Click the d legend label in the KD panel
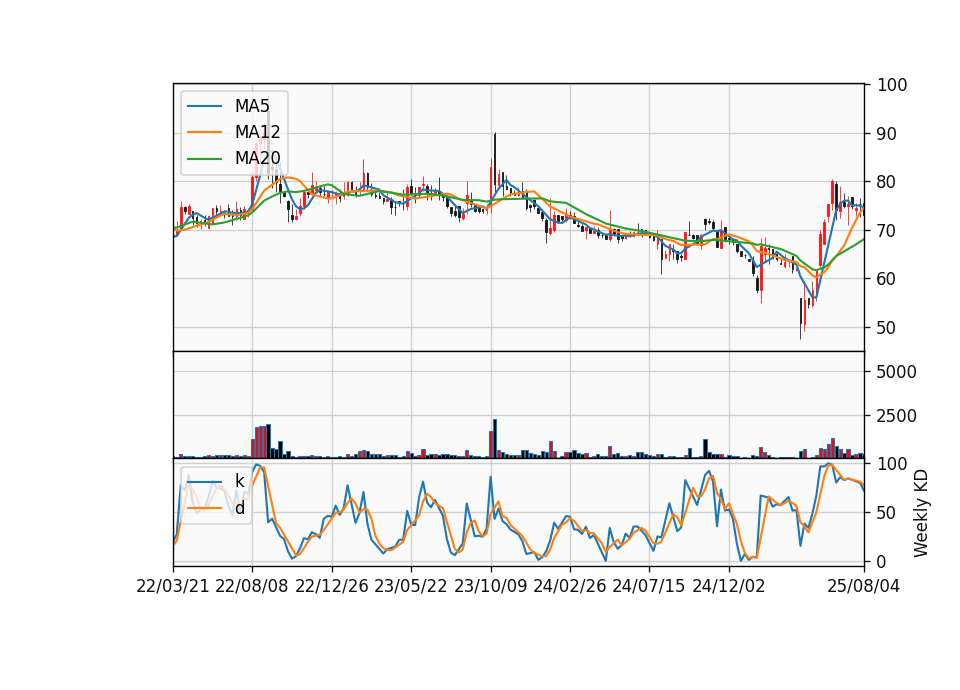 coord(239,508)
